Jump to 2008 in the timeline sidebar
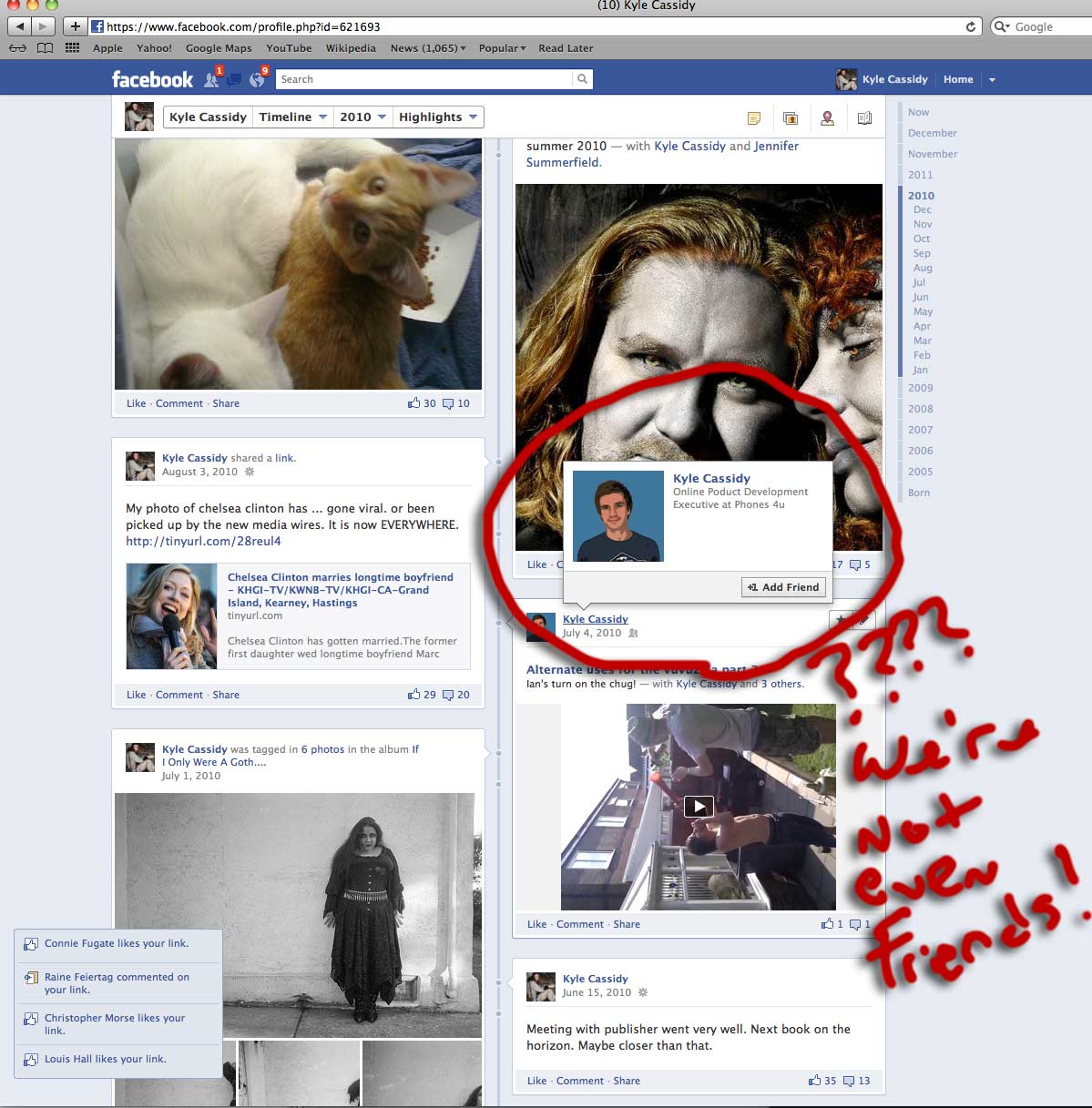Image resolution: width=1092 pixels, height=1108 pixels. coord(920,409)
